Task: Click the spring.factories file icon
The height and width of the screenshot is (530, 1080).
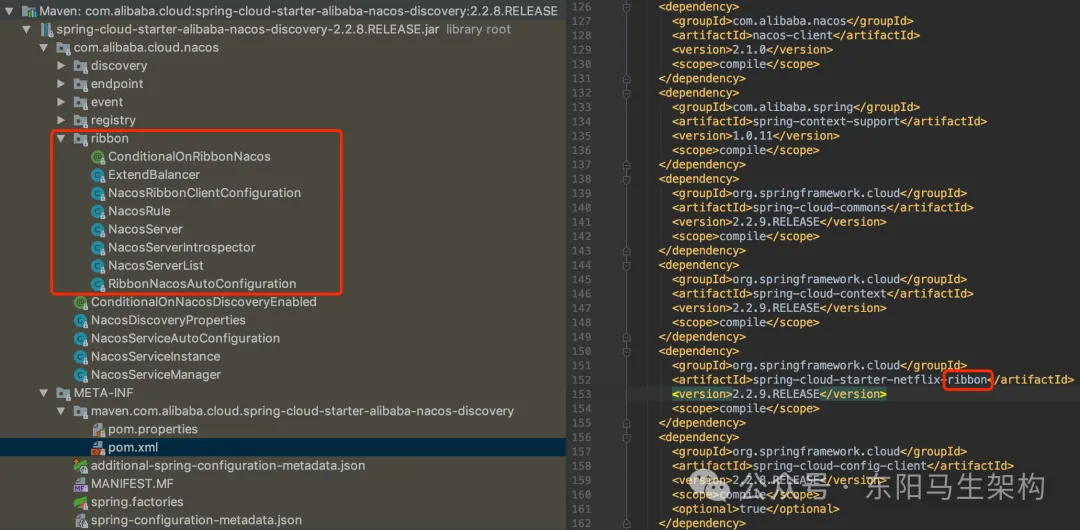Action: (x=80, y=502)
